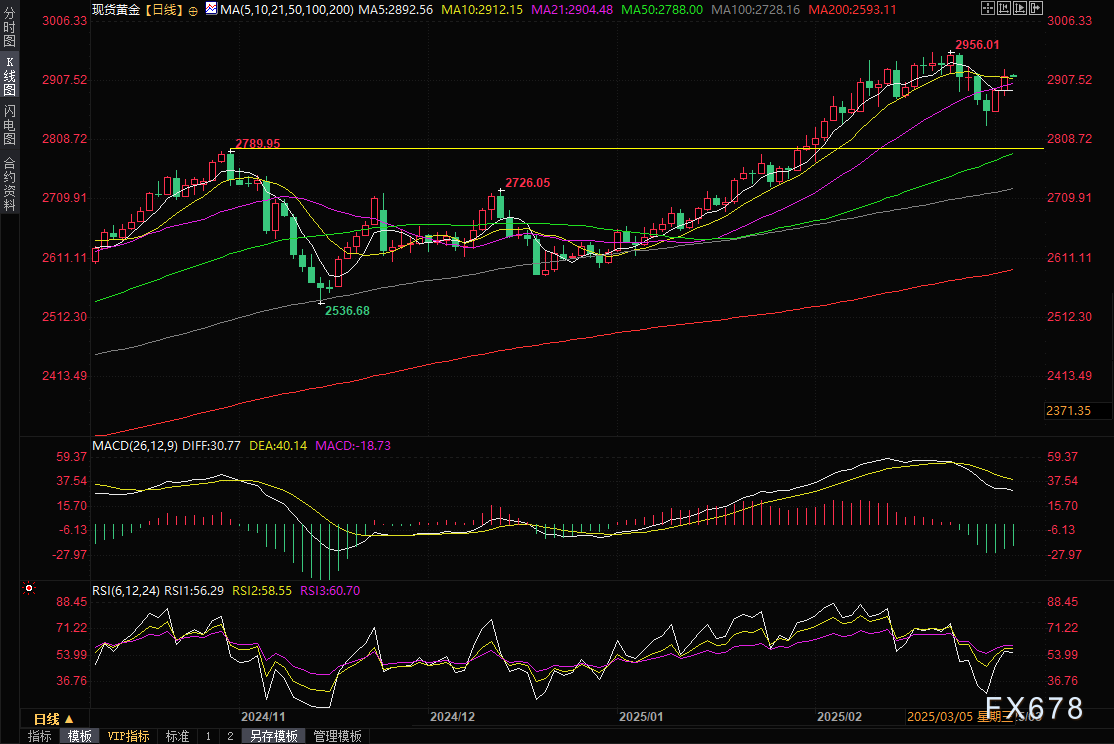1114x744 pixels.
Task: Click the MACD(26,12,9) indicator label
Action: coord(134,444)
